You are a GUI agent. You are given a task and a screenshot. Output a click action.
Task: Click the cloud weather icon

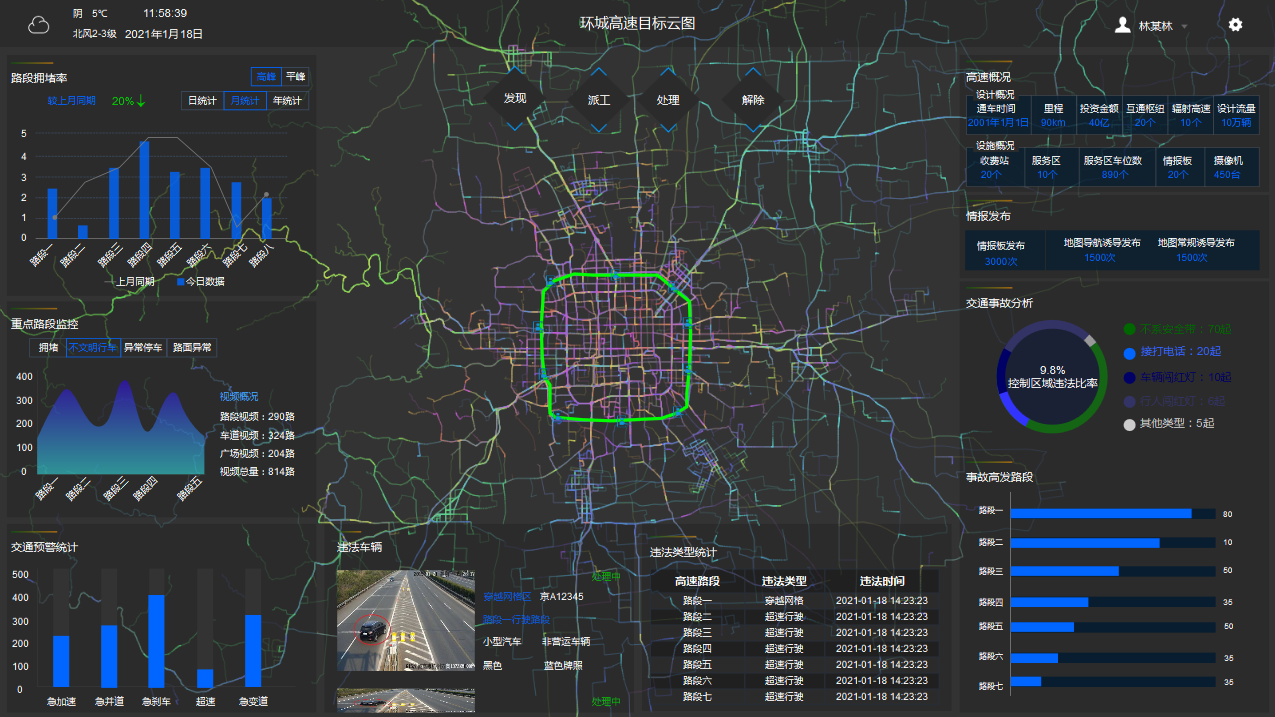point(39,25)
